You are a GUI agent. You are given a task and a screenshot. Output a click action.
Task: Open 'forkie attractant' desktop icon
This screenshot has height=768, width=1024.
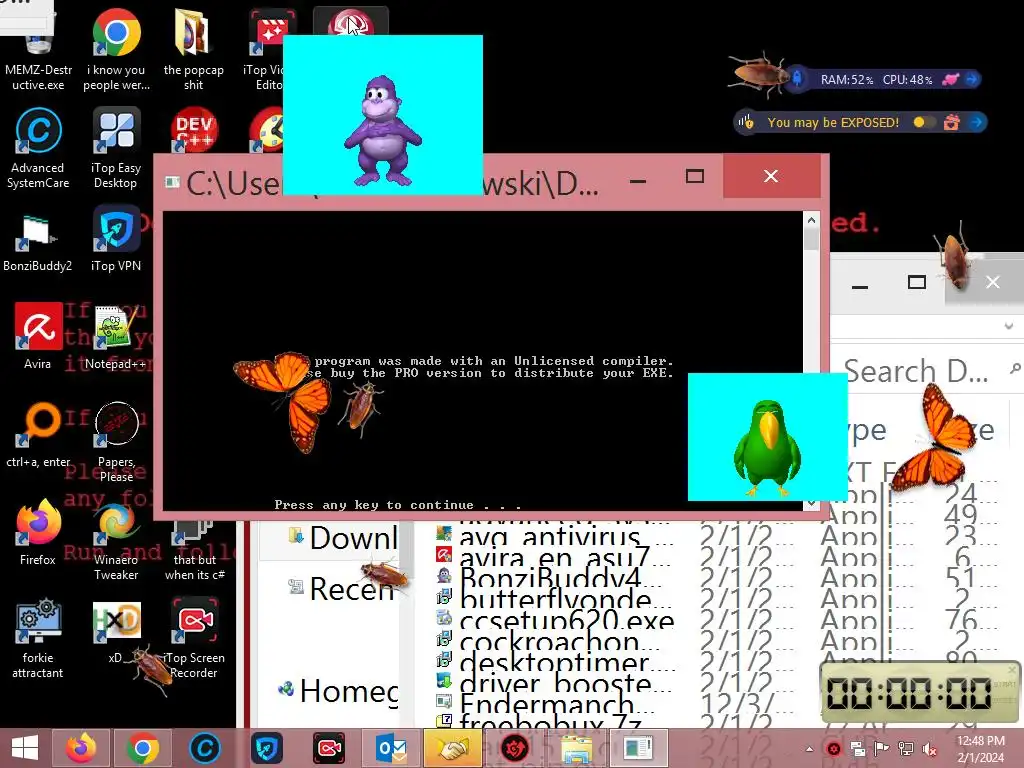click(x=38, y=638)
